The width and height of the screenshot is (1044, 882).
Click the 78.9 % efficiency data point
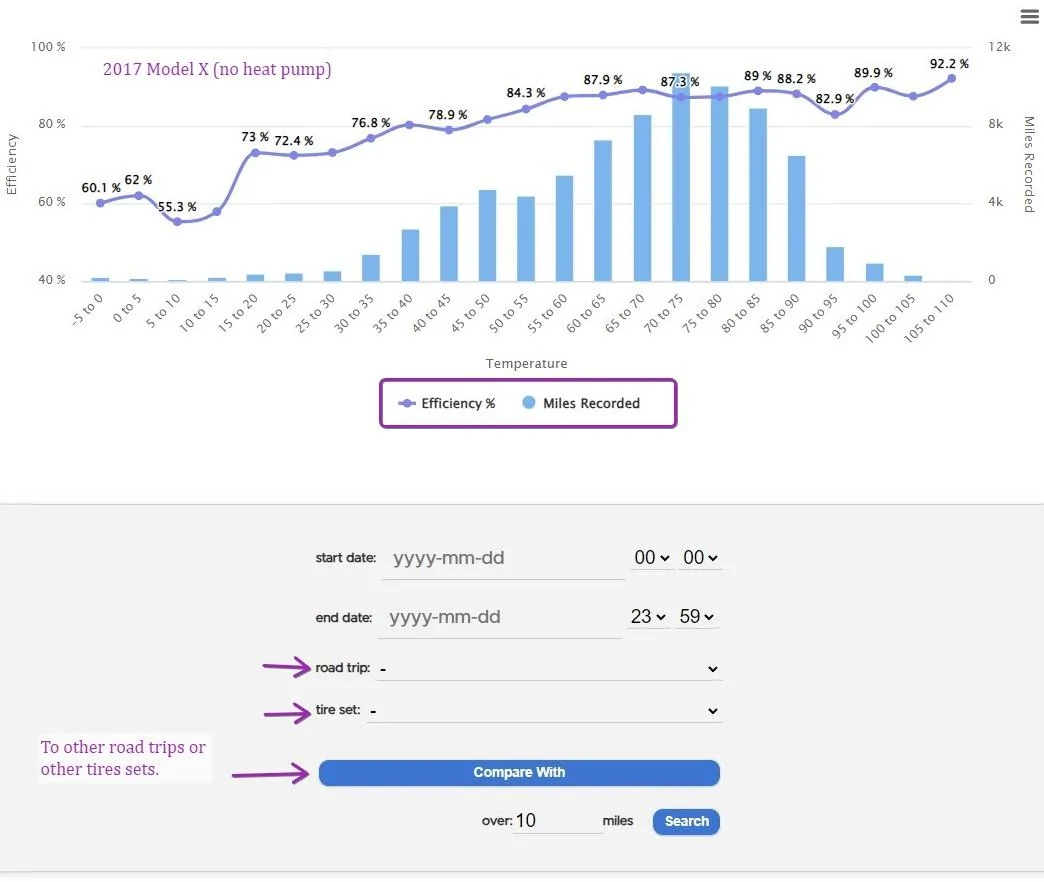tap(449, 130)
